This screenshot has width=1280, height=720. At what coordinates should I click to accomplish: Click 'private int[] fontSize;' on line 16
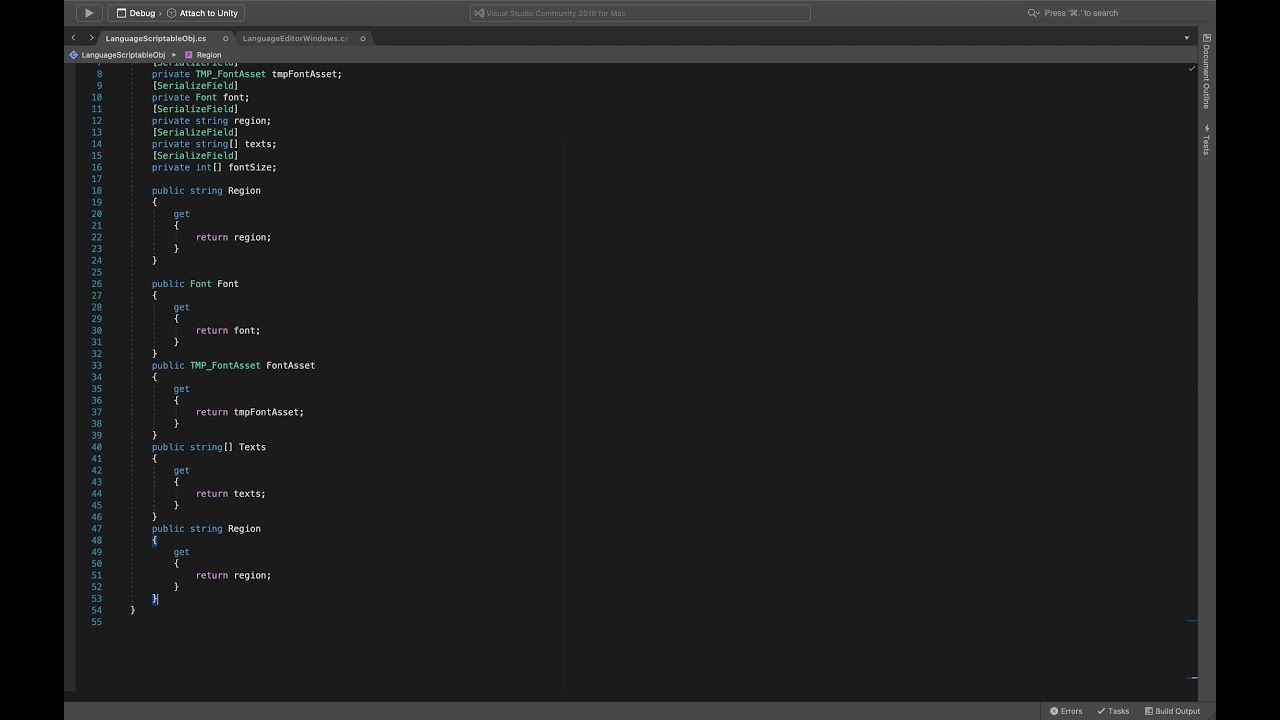(x=214, y=167)
